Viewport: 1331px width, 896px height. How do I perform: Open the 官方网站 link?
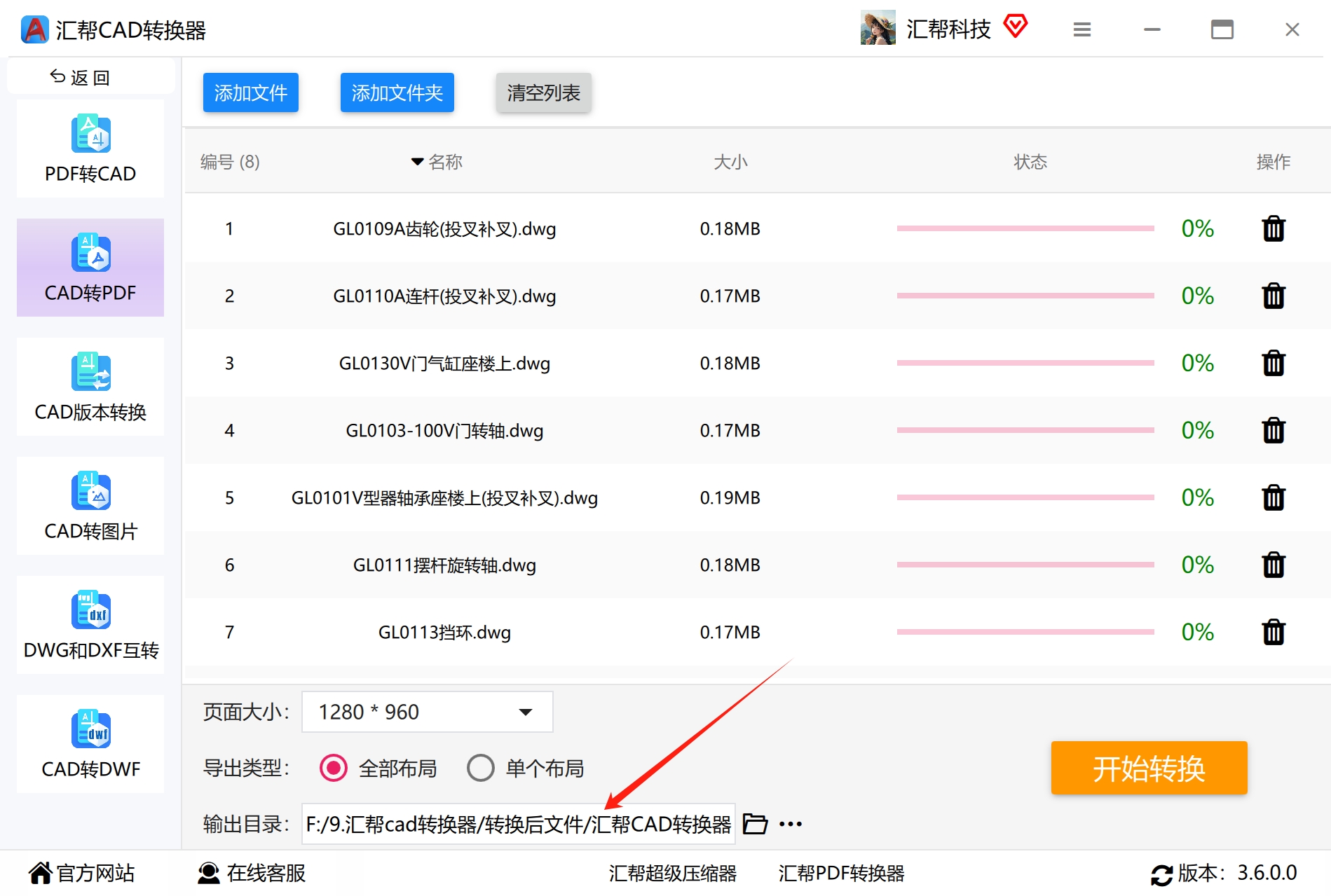click(82, 873)
